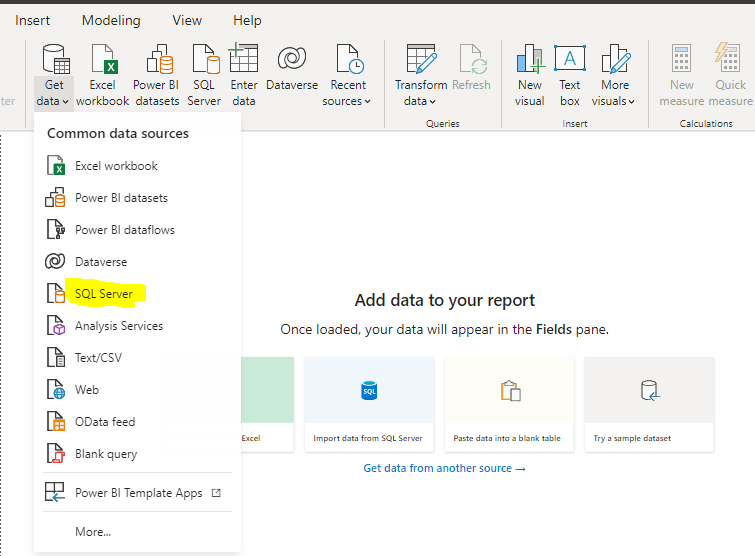Click New measure calculator icon
Image resolution: width=755 pixels, height=556 pixels.
(681, 58)
